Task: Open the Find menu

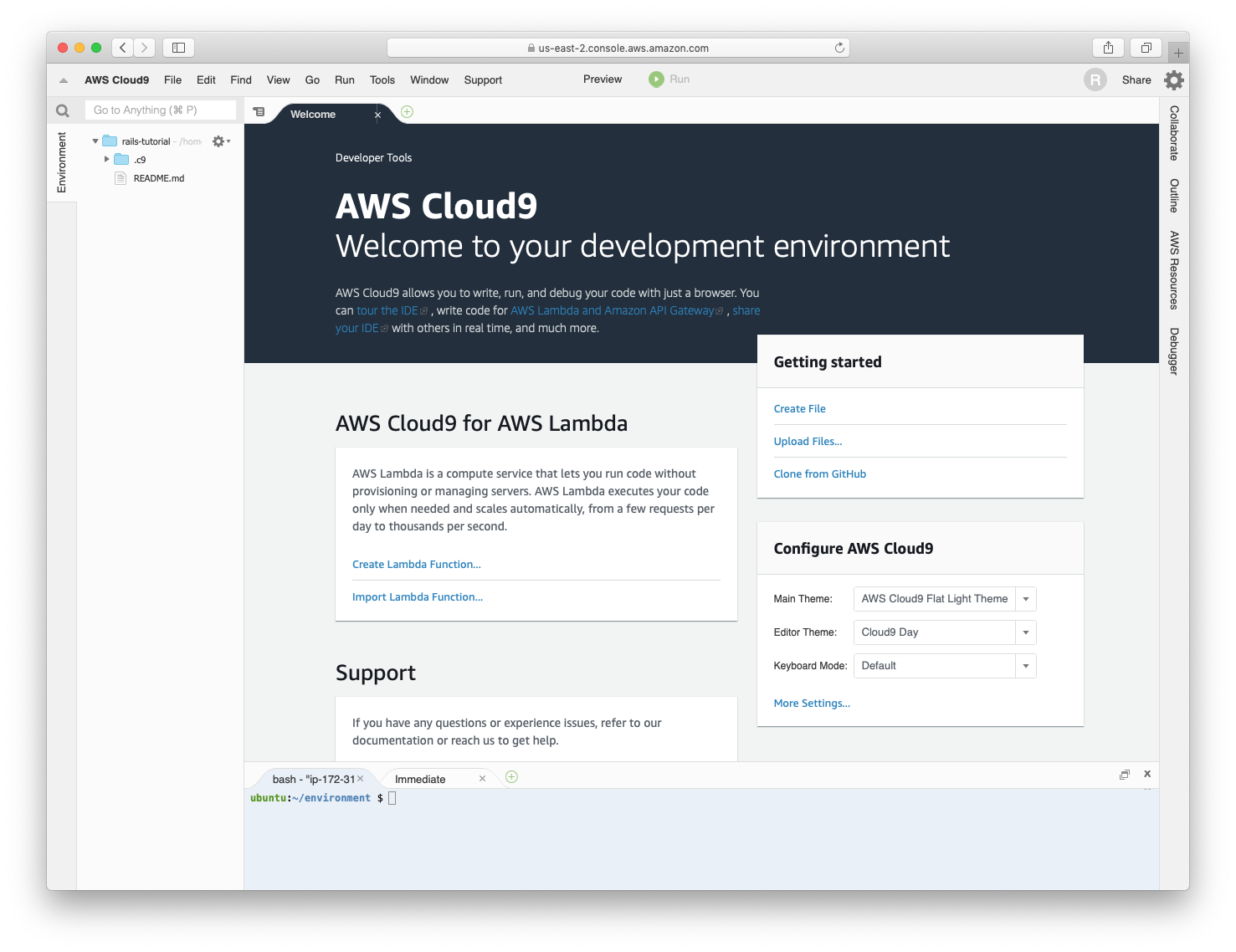Action: pyautogui.click(x=241, y=80)
